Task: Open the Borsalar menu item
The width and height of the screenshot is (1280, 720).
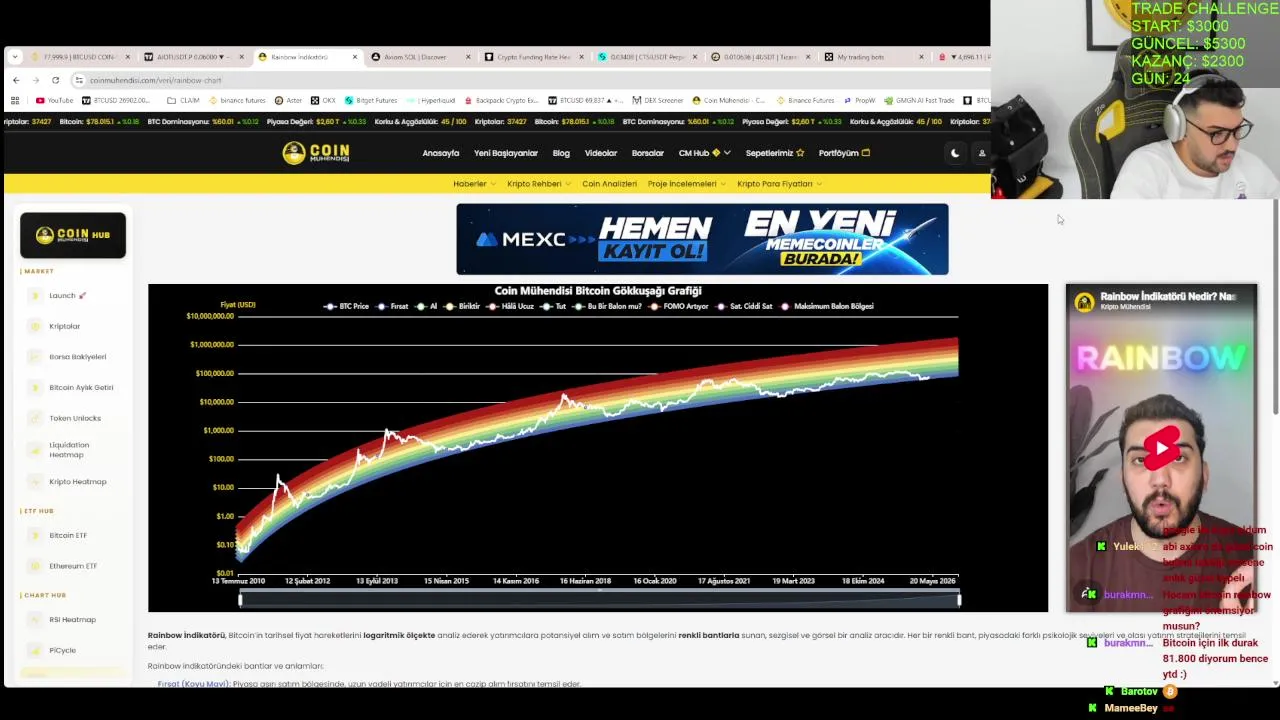Action: pyautogui.click(x=648, y=153)
